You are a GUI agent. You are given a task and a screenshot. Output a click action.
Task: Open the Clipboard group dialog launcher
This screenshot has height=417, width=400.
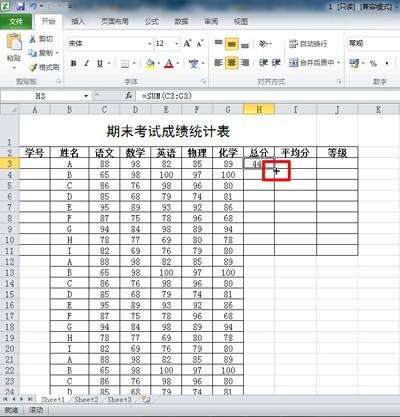[x=59, y=82]
